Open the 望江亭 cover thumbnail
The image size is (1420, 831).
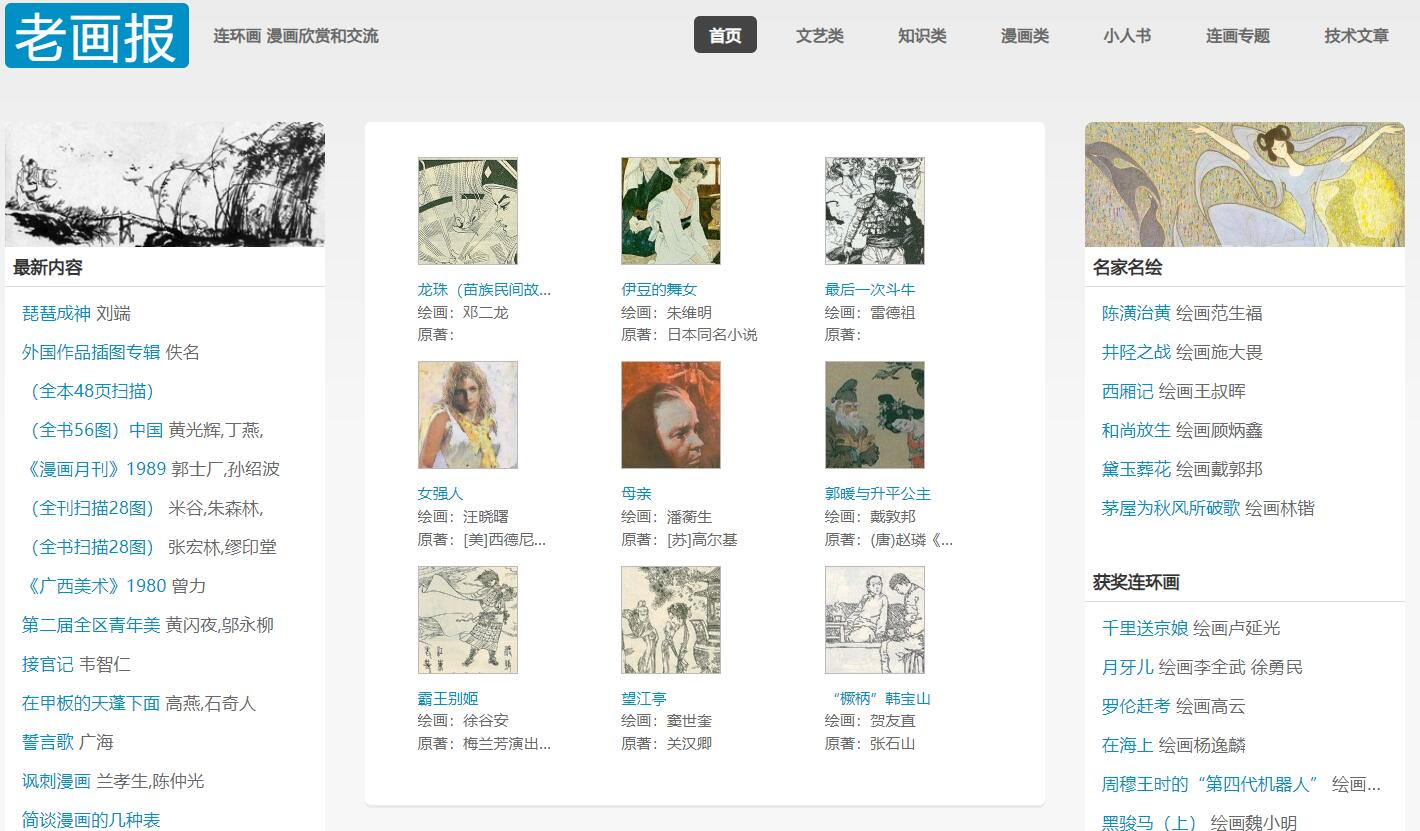click(x=671, y=620)
